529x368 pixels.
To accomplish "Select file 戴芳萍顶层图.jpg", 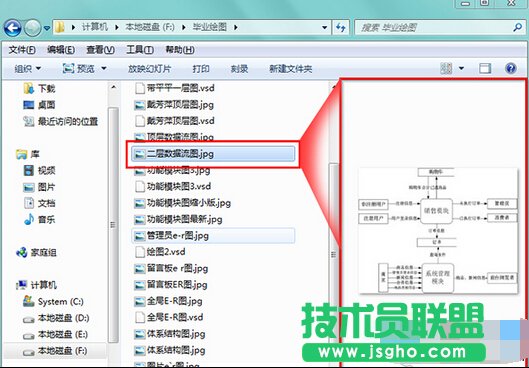I will coord(174,105).
